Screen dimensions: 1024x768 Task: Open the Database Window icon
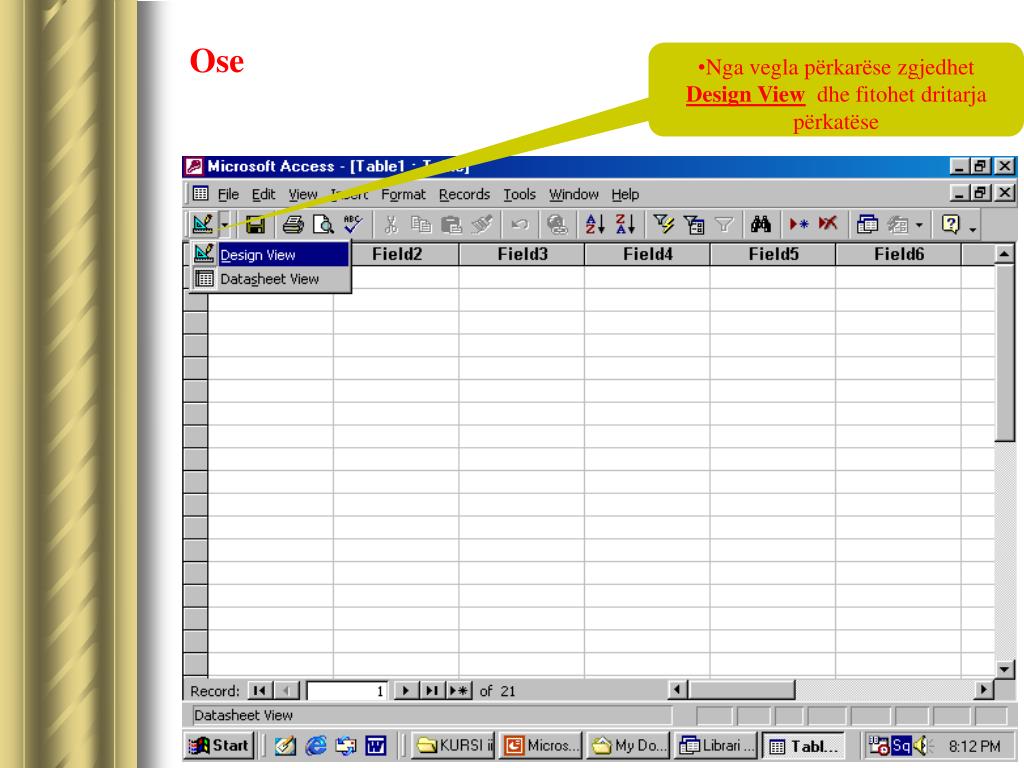(x=867, y=225)
